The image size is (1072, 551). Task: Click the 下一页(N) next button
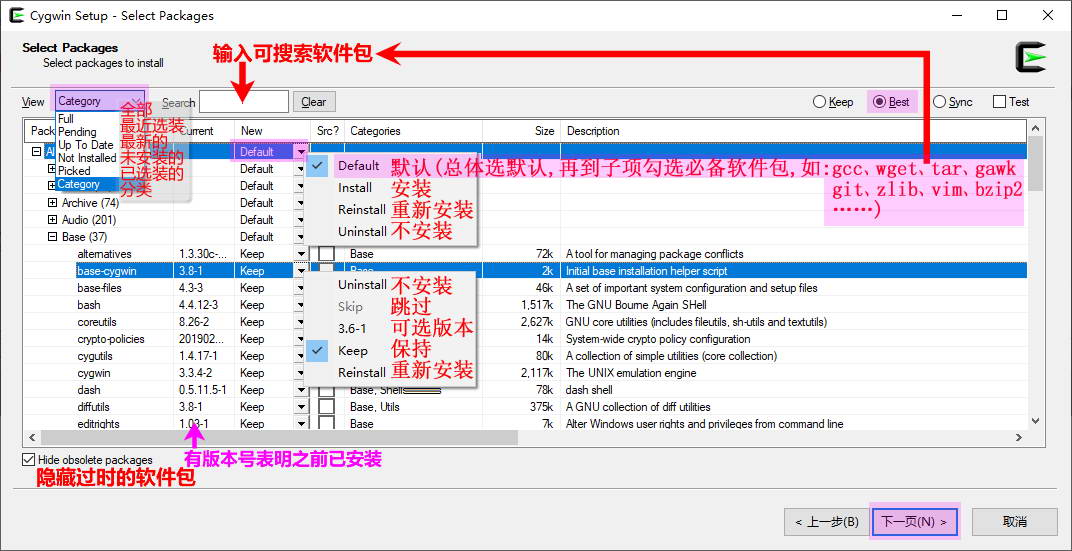(x=914, y=521)
